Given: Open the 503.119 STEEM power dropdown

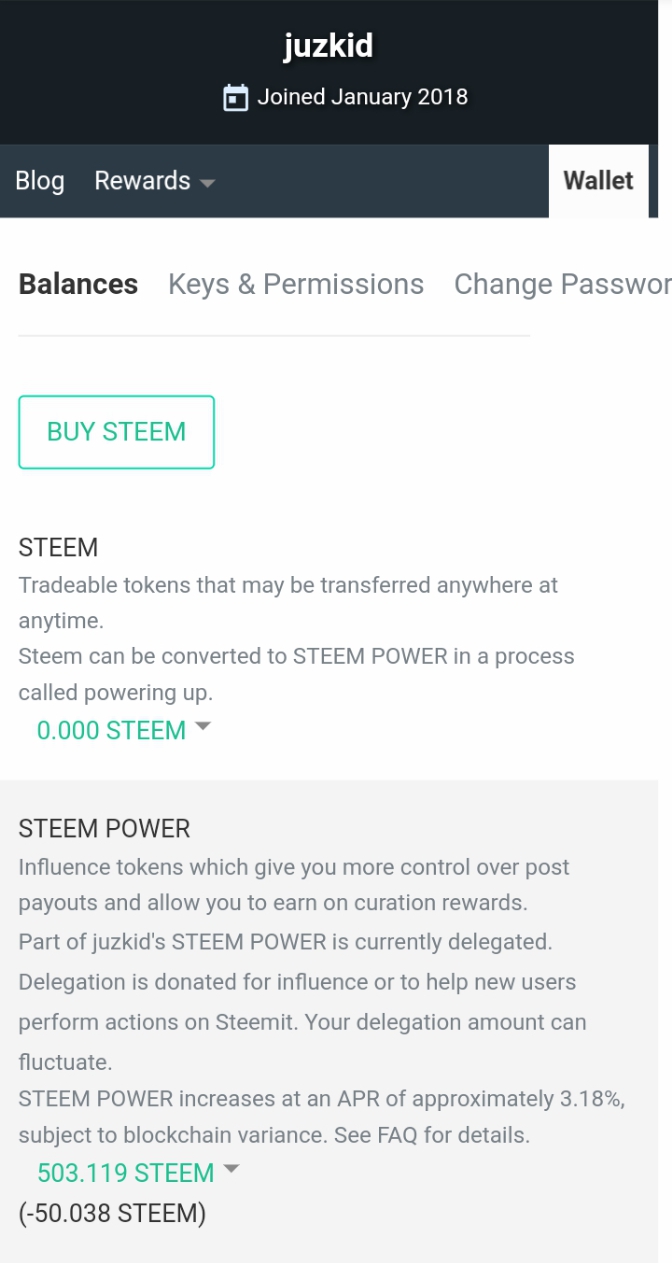Looking at the screenshot, I should tap(125, 1172).
